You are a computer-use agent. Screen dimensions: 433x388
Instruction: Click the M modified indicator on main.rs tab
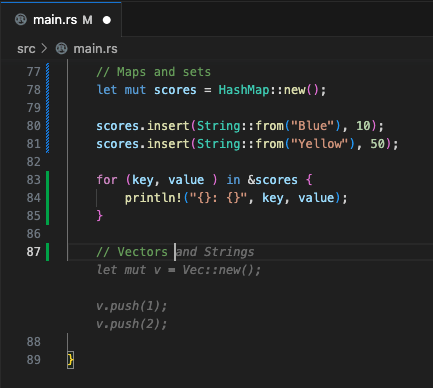coord(87,20)
